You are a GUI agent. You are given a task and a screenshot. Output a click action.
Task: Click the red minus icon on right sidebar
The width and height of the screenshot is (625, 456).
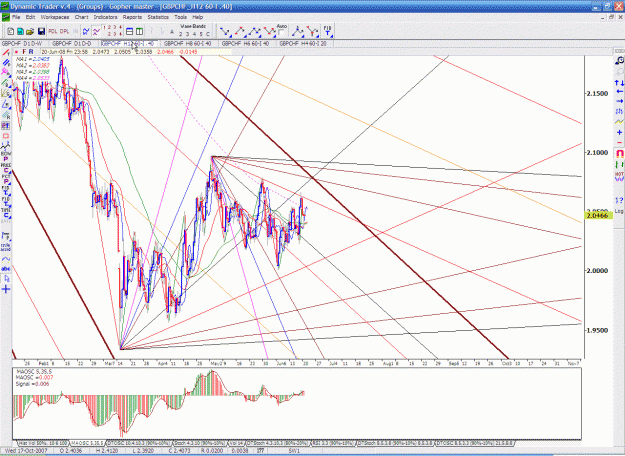coord(619,142)
